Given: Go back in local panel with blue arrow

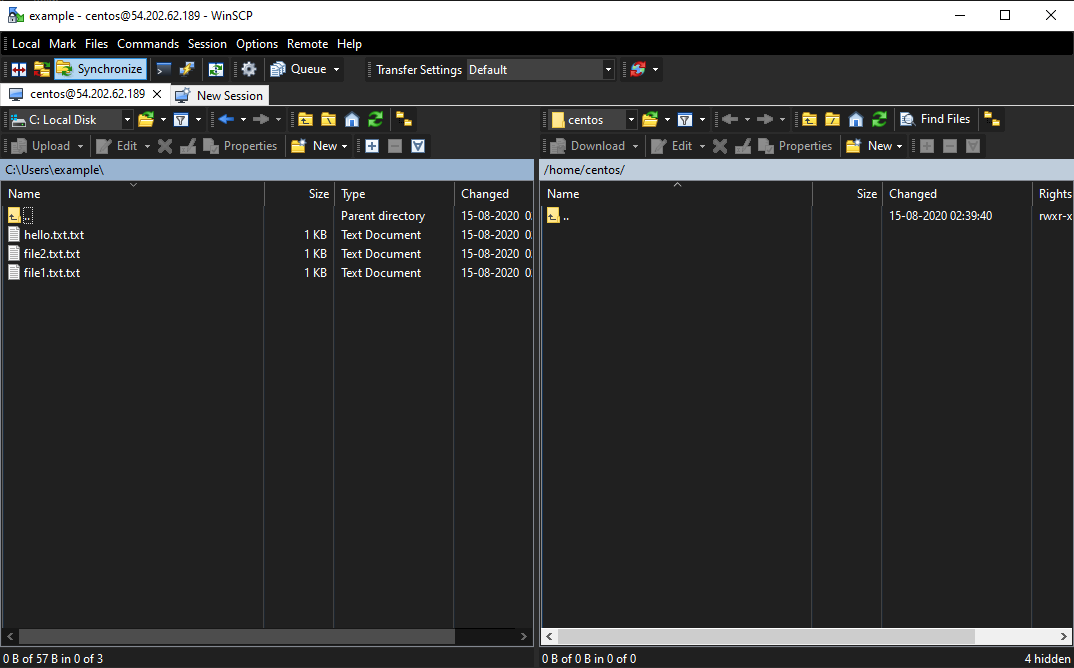Looking at the screenshot, I should [226, 120].
